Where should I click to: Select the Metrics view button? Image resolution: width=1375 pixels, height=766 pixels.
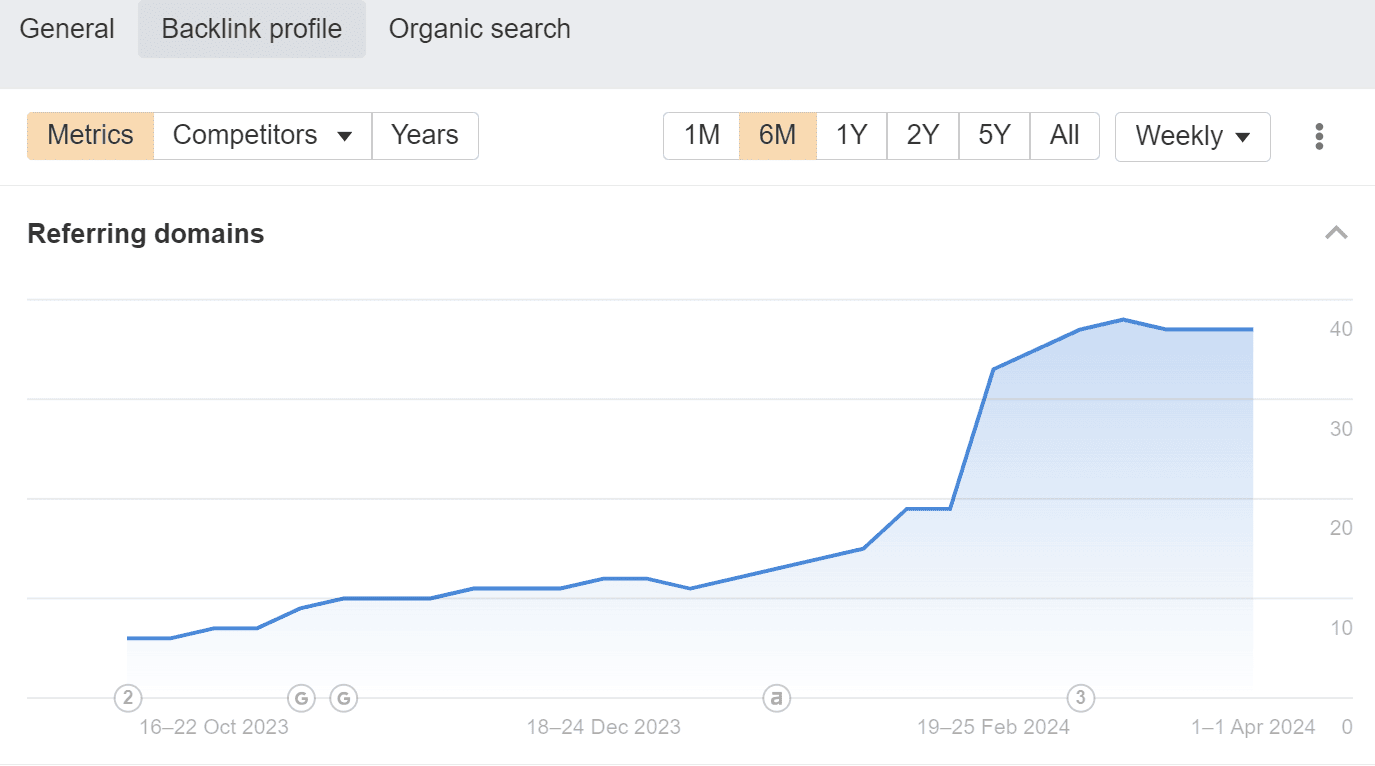click(91, 135)
